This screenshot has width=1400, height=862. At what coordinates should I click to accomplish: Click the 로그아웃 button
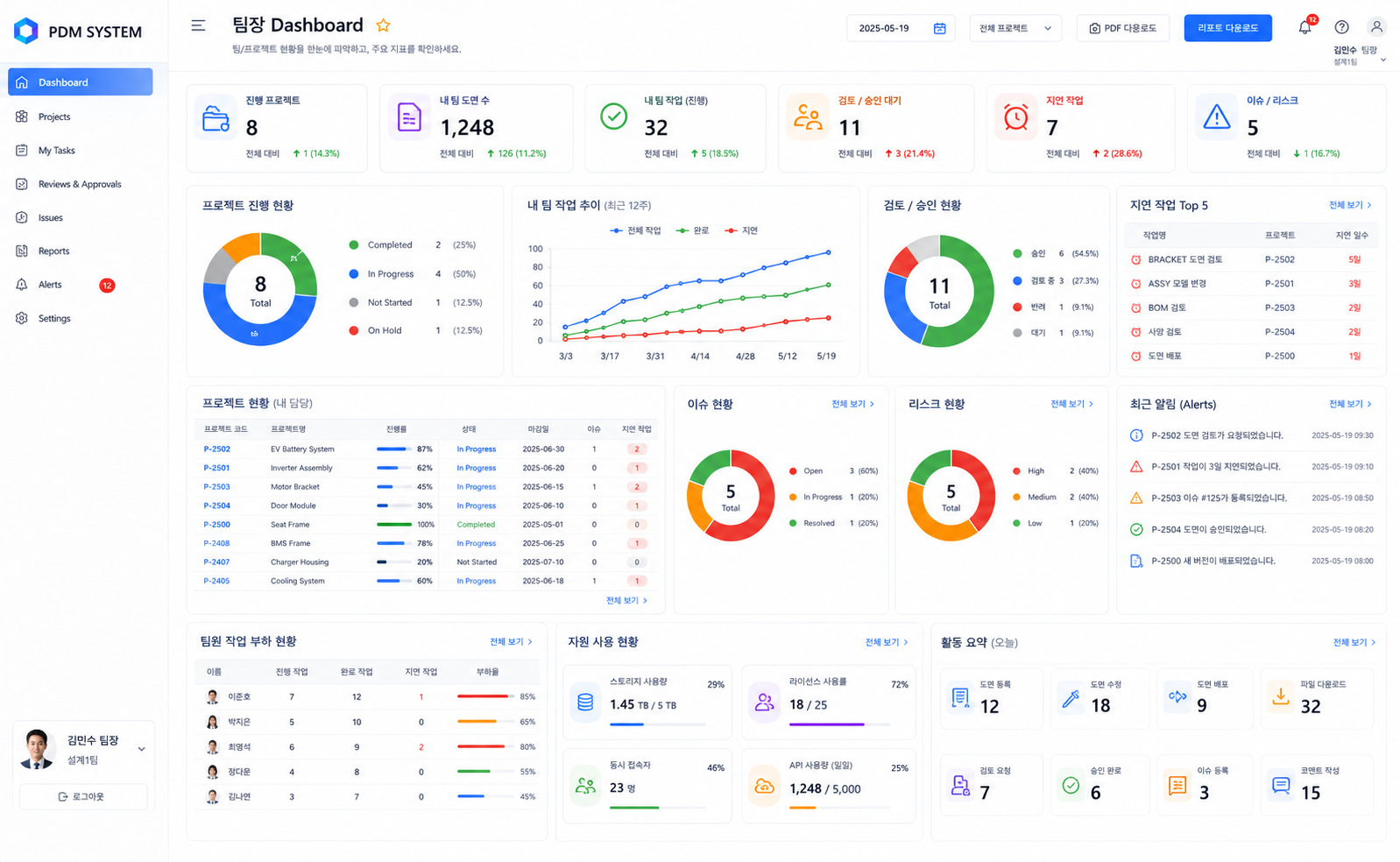[83, 796]
